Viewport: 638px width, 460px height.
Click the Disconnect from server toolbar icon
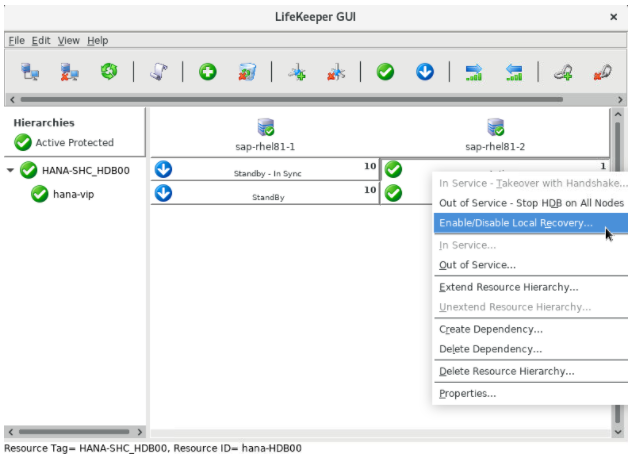pos(70,72)
